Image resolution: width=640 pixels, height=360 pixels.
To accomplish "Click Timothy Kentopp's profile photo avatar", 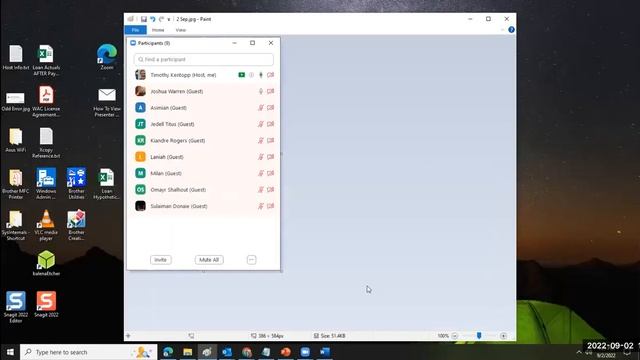I will click(140, 75).
